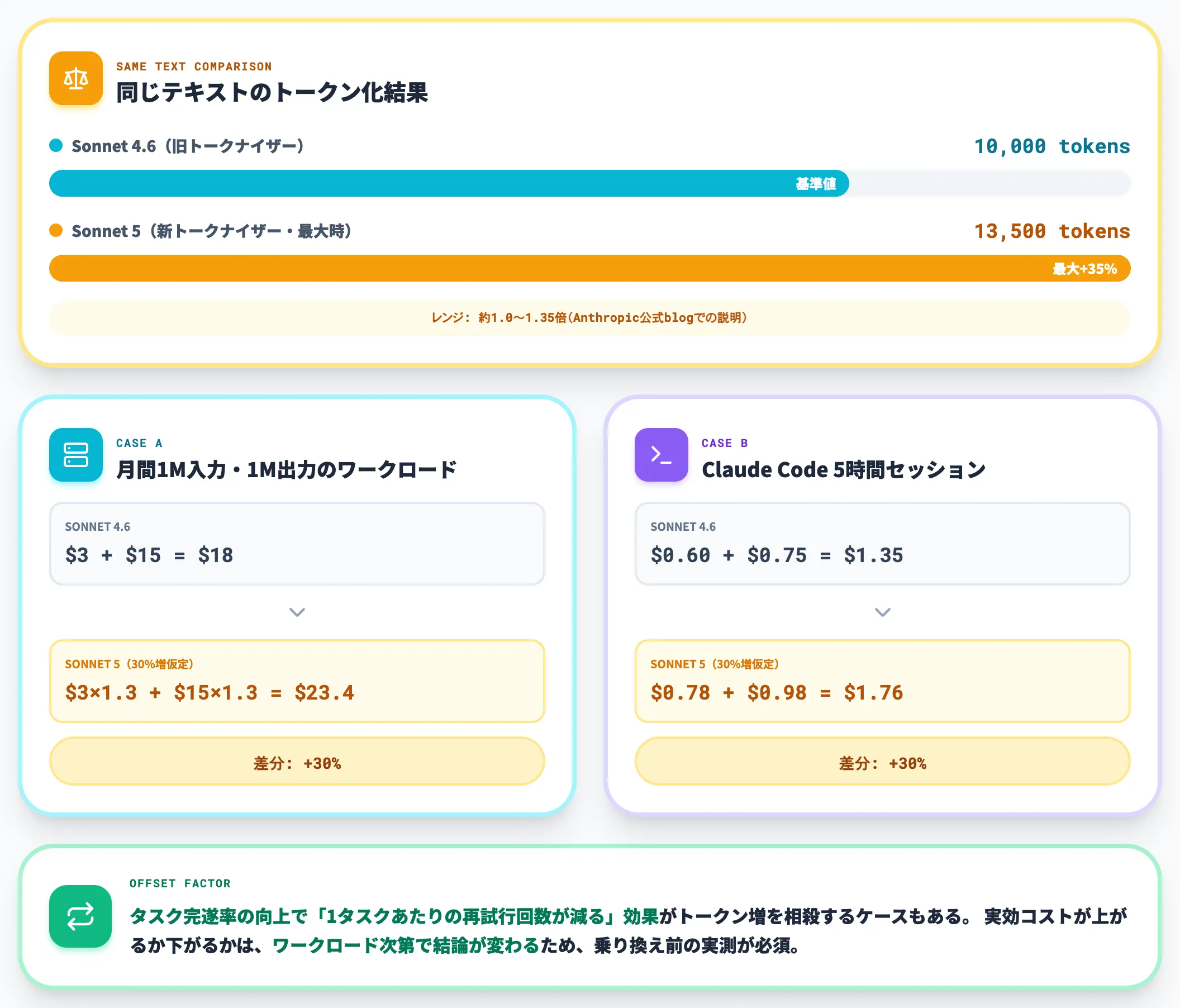The width and height of the screenshot is (1180, 1008).
Task: Click the orange balance scale icon
Action: click(76, 79)
